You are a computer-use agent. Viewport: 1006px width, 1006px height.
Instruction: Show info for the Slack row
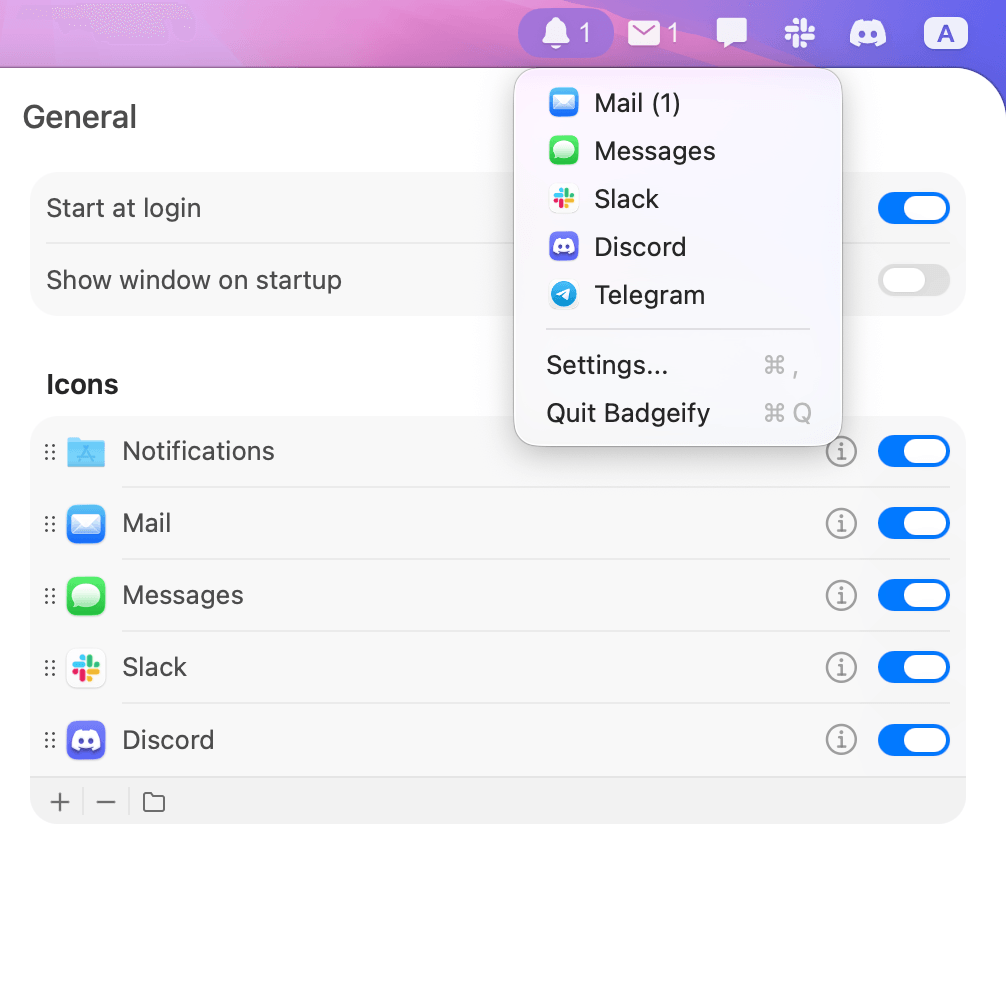point(841,667)
